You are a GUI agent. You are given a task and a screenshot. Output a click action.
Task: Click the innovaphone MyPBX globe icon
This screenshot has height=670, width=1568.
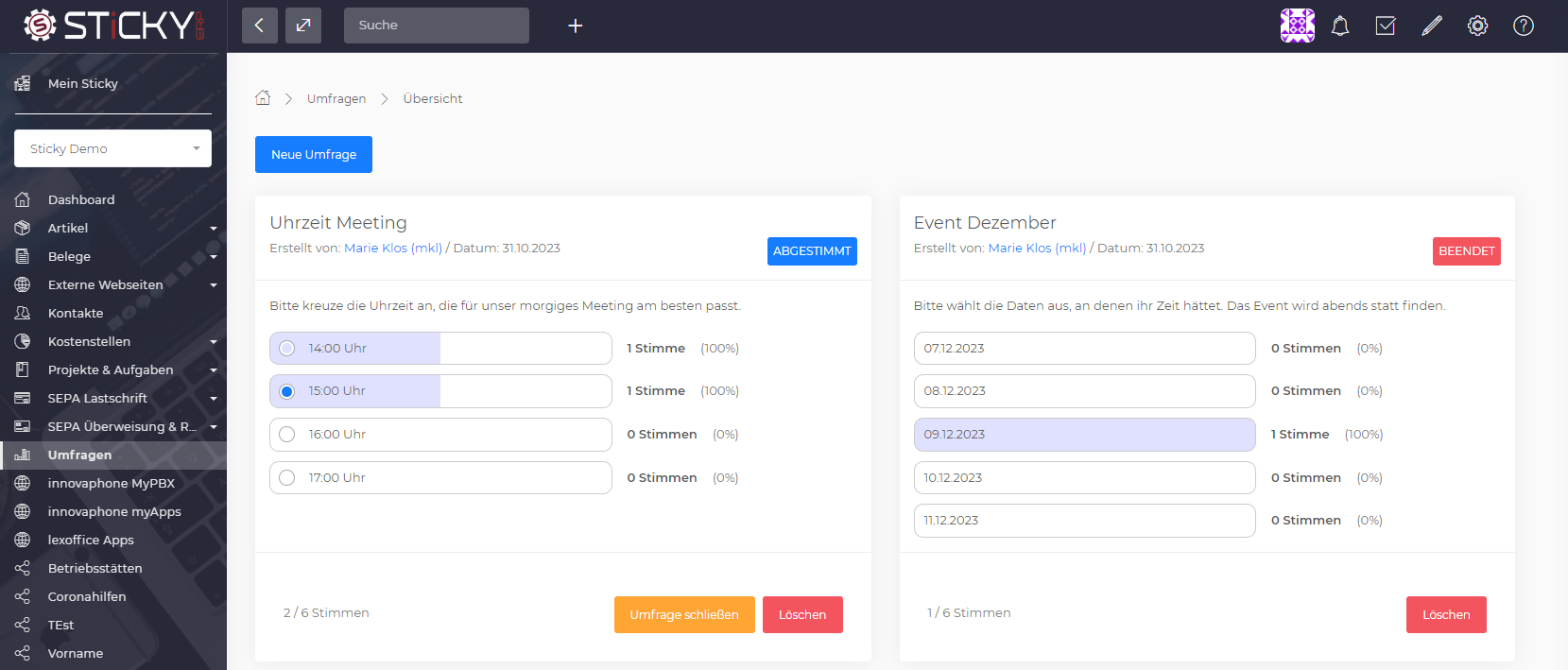(x=23, y=483)
